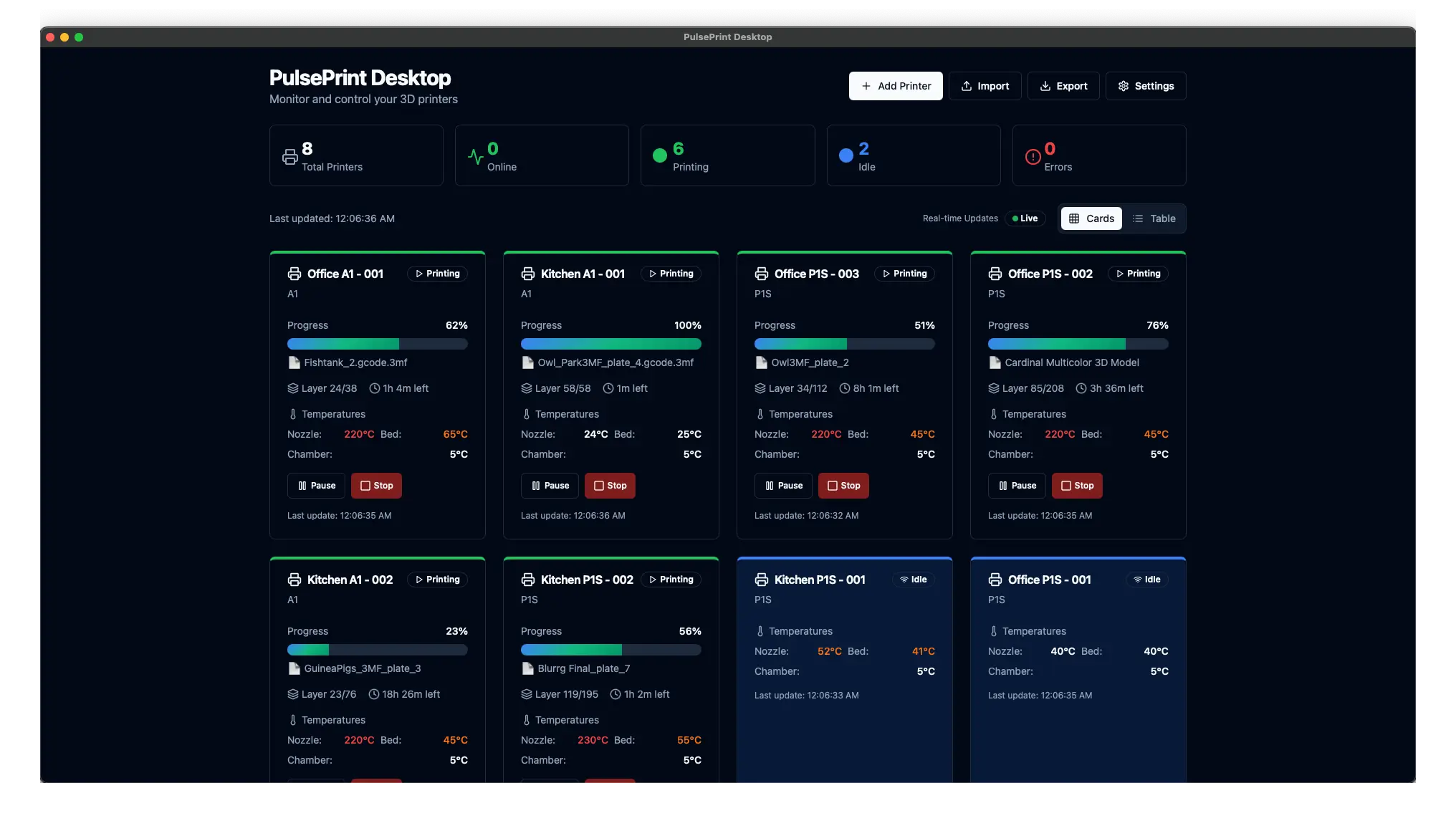
Task: Pause the Office P1S - 002 print
Action: point(1017,486)
